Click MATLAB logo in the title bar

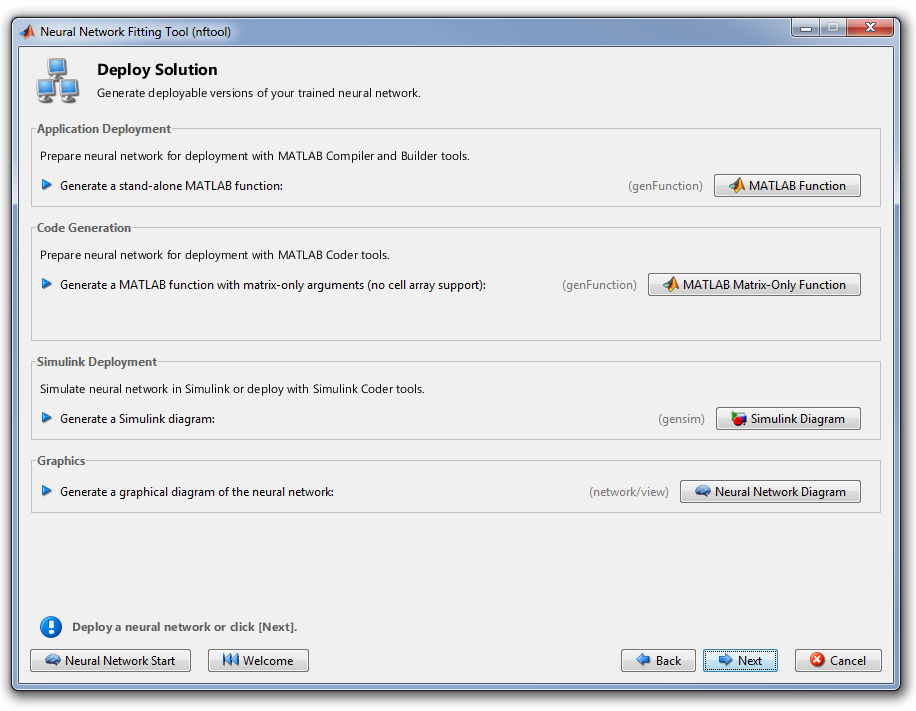pyautogui.click(x=27, y=32)
